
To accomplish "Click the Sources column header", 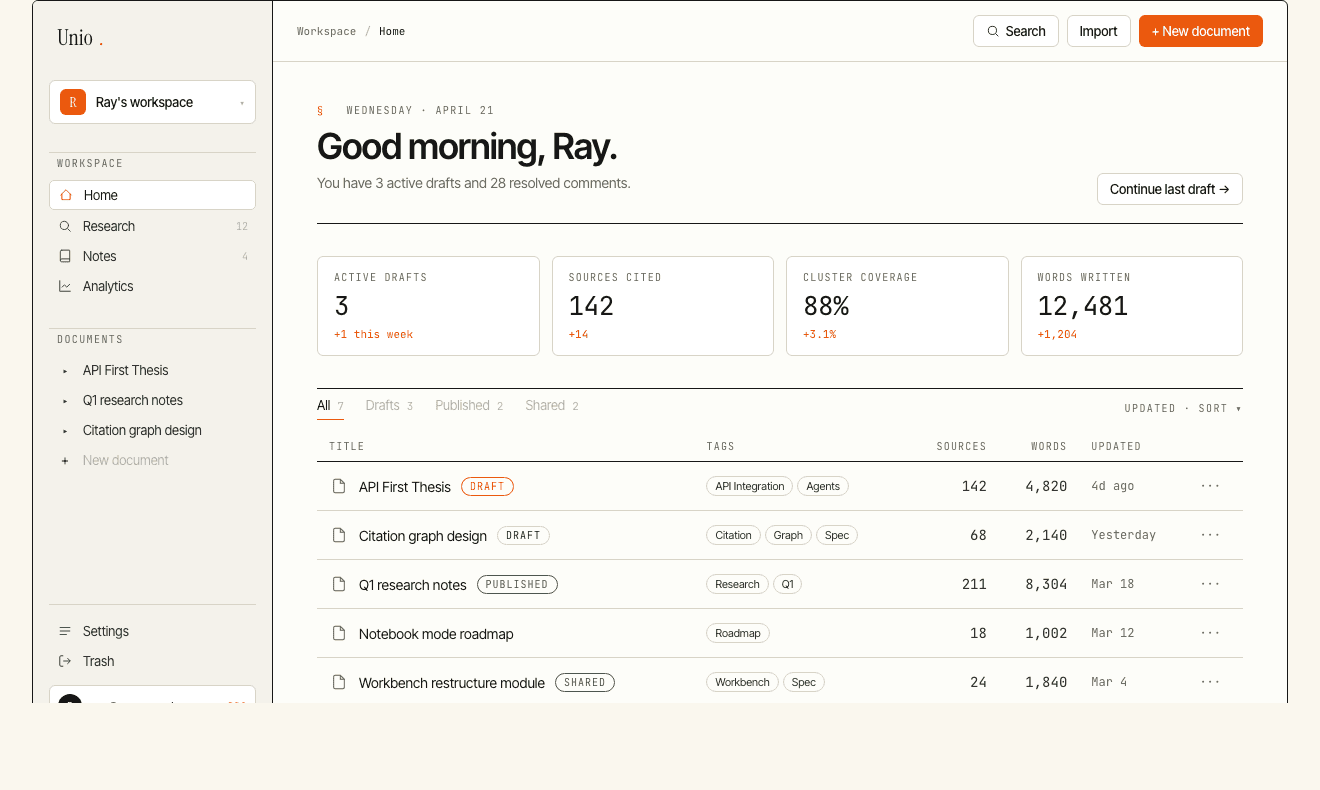I will (961, 446).
